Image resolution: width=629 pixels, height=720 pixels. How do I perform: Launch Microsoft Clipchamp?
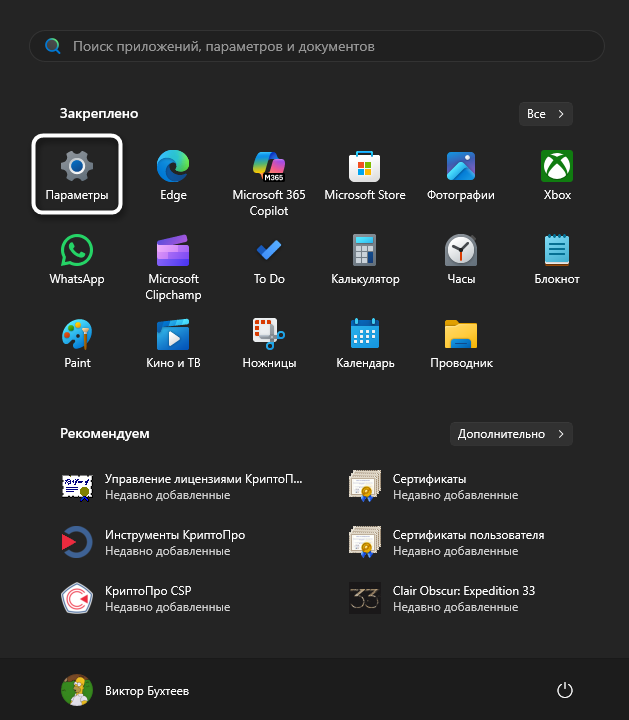[x=173, y=267]
